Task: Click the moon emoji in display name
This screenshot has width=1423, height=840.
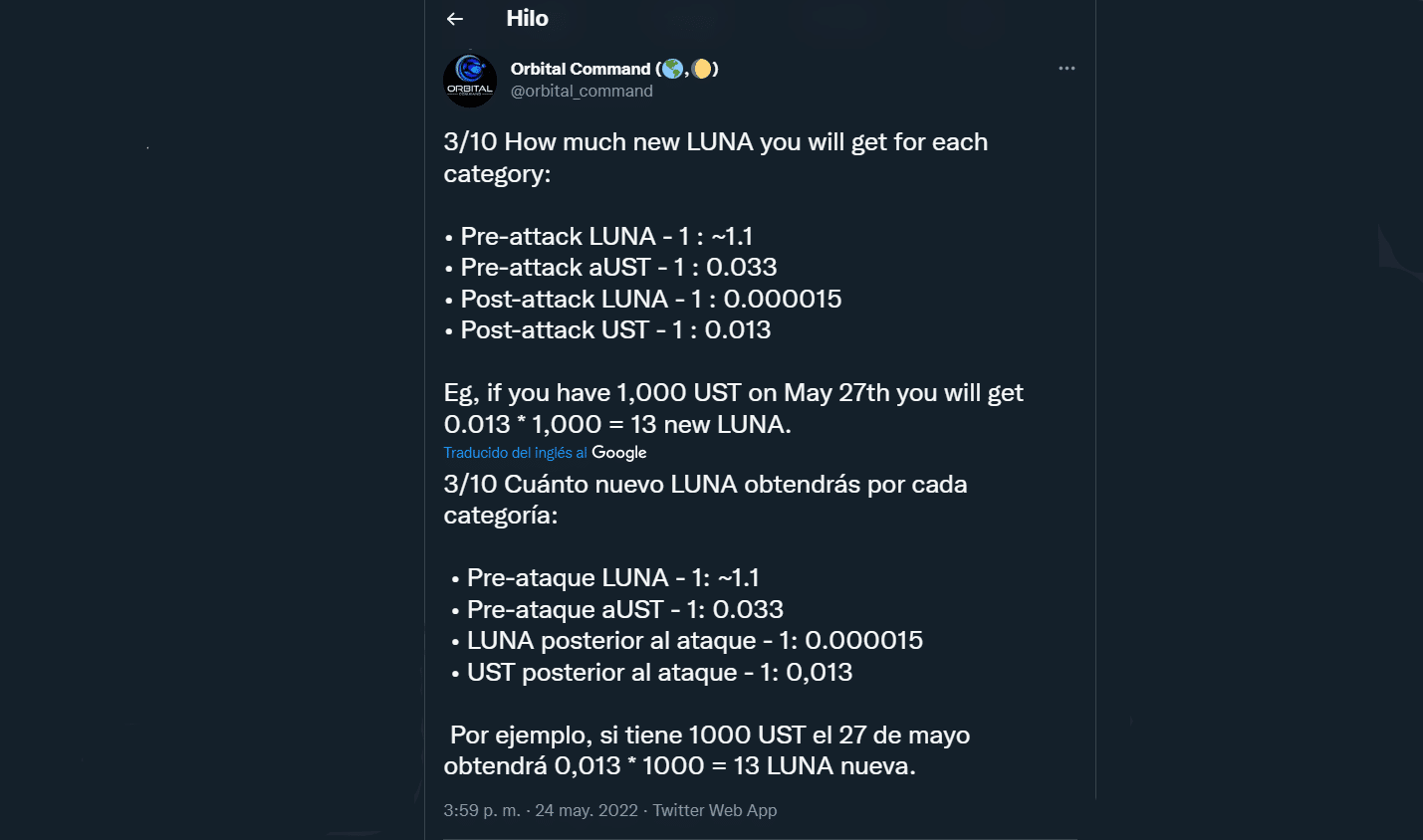Action: pyautogui.click(x=702, y=69)
